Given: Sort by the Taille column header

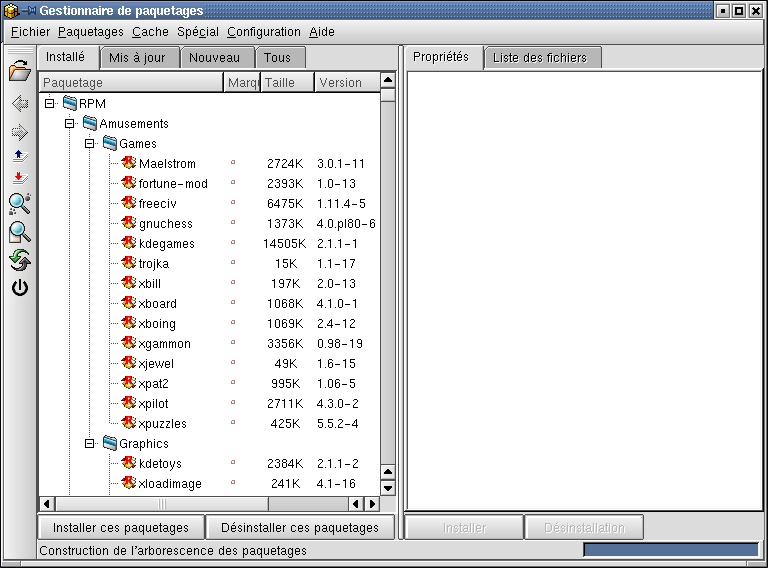Looking at the screenshot, I should click(x=286, y=83).
